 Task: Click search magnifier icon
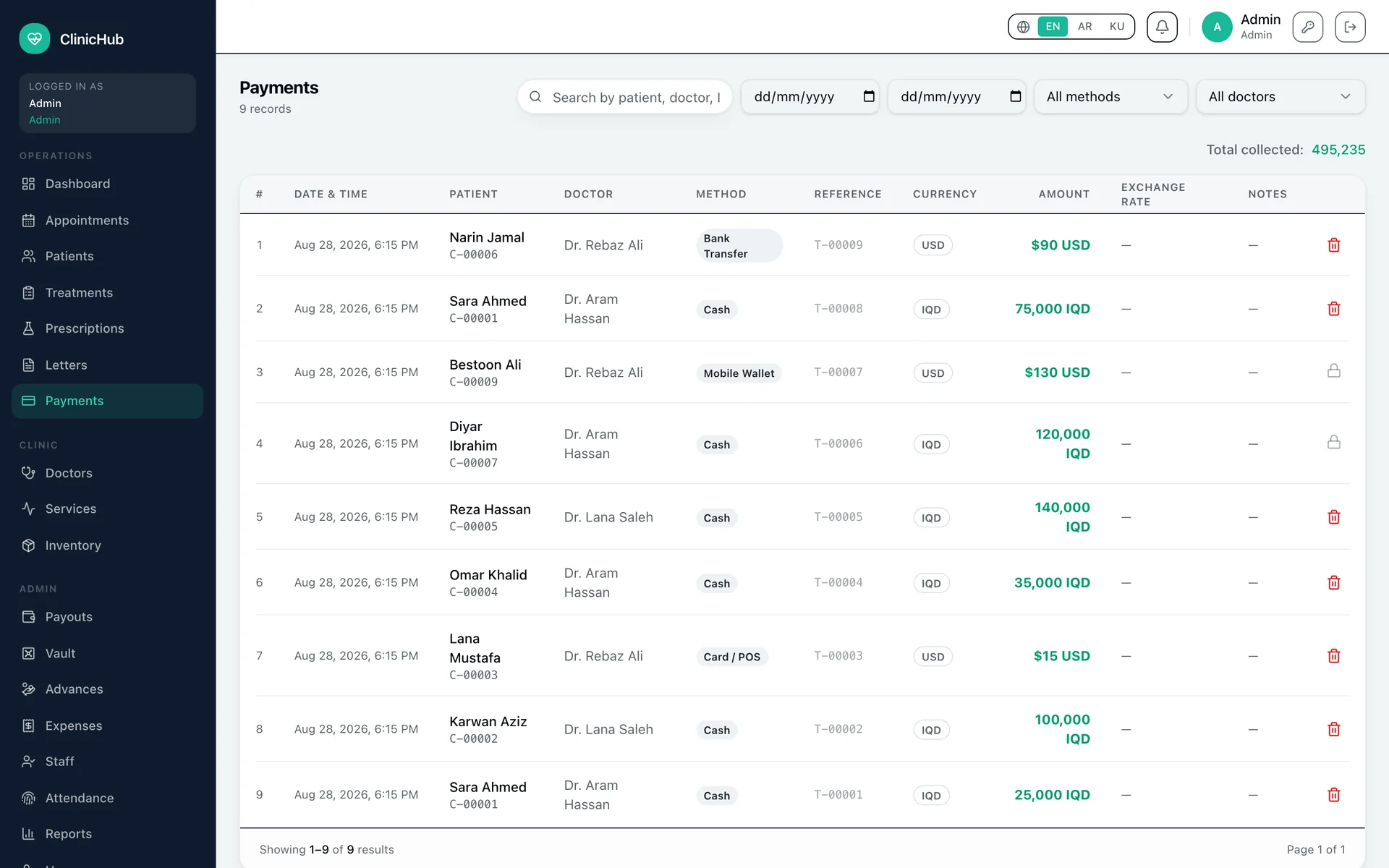(x=535, y=97)
